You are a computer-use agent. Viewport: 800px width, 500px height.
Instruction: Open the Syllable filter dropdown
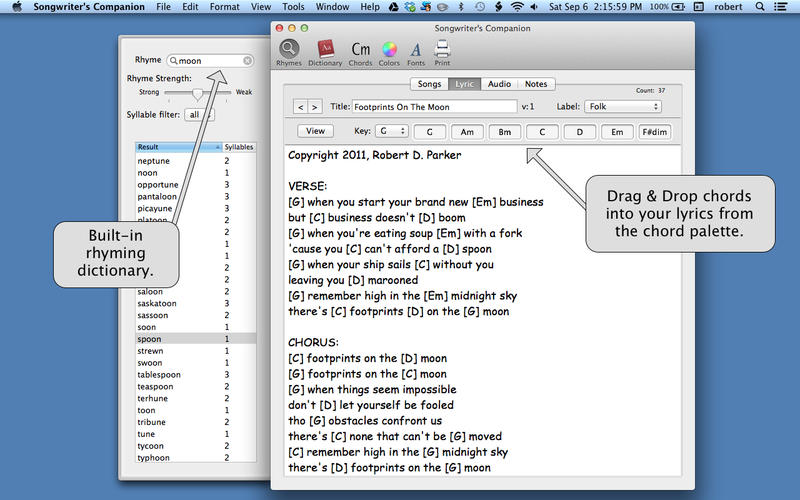coord(199,115)
